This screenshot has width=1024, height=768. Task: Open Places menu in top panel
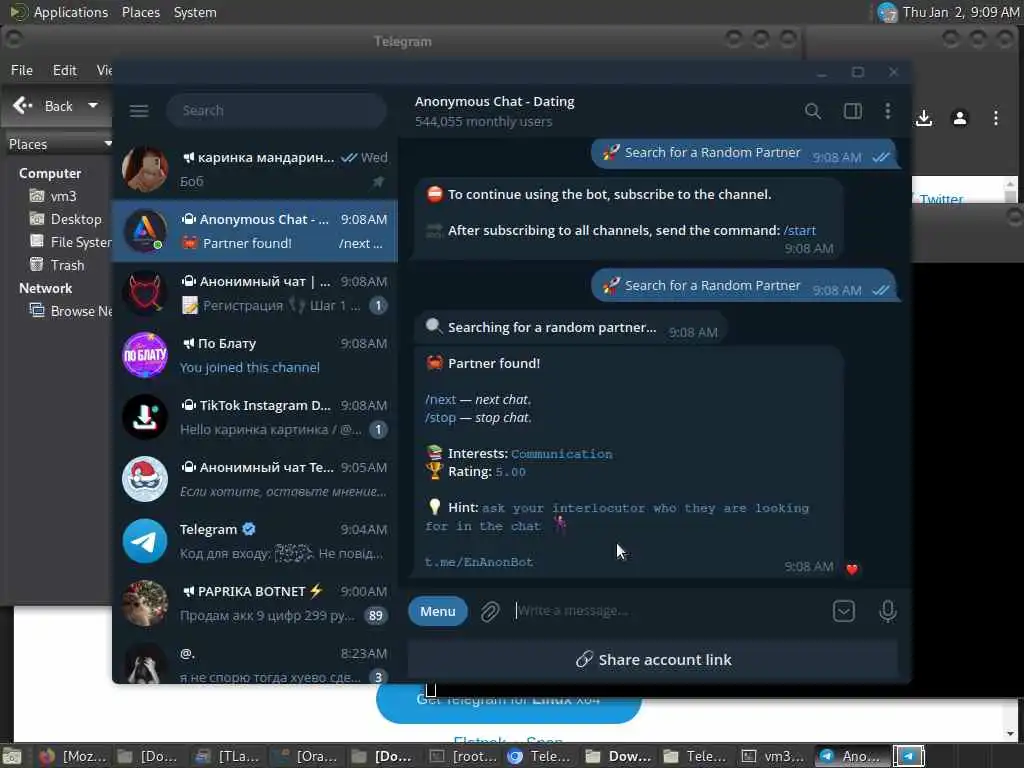coord(140,12)
